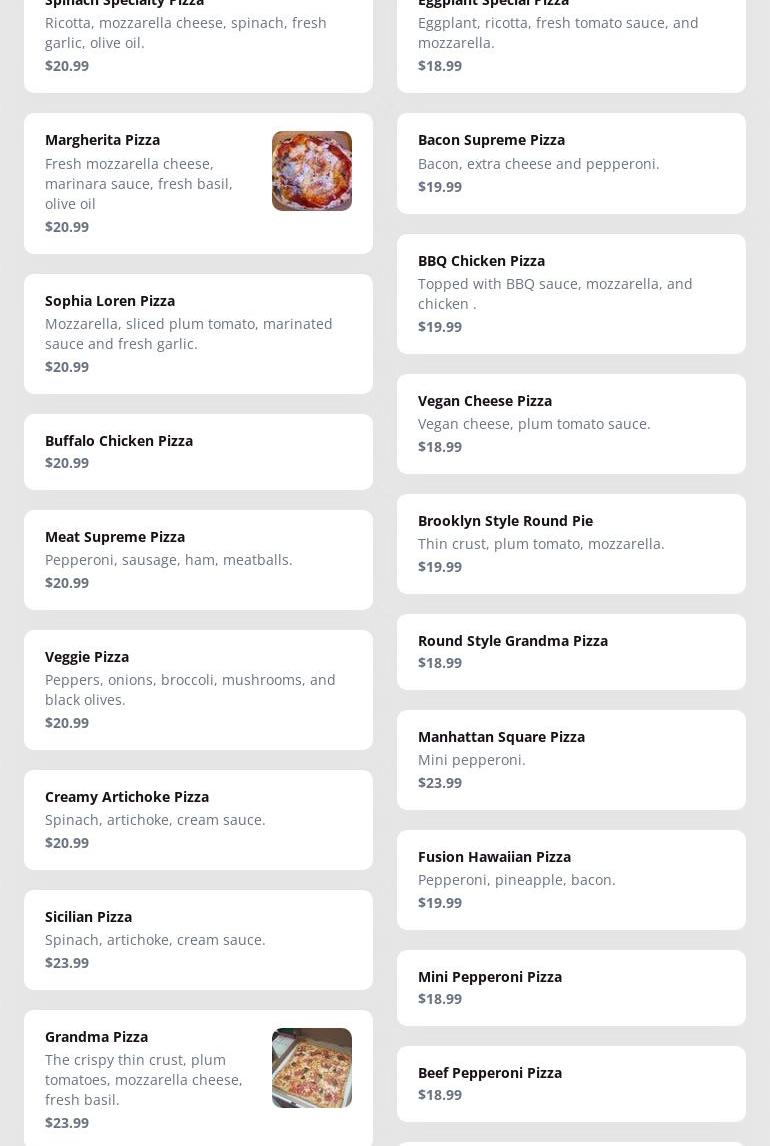Pick the Fusion Hawaiian Pizza
The width and height of the screenshot is (770, 1146).
(570, 879)
